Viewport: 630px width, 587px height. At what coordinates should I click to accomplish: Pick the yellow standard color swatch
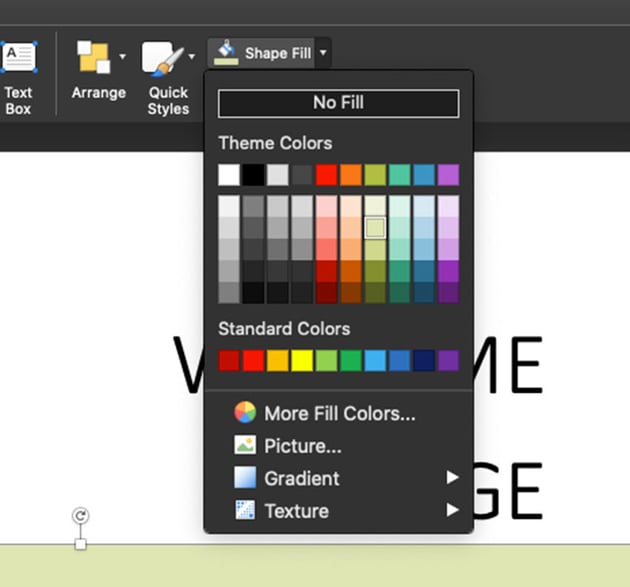[302, 360]
